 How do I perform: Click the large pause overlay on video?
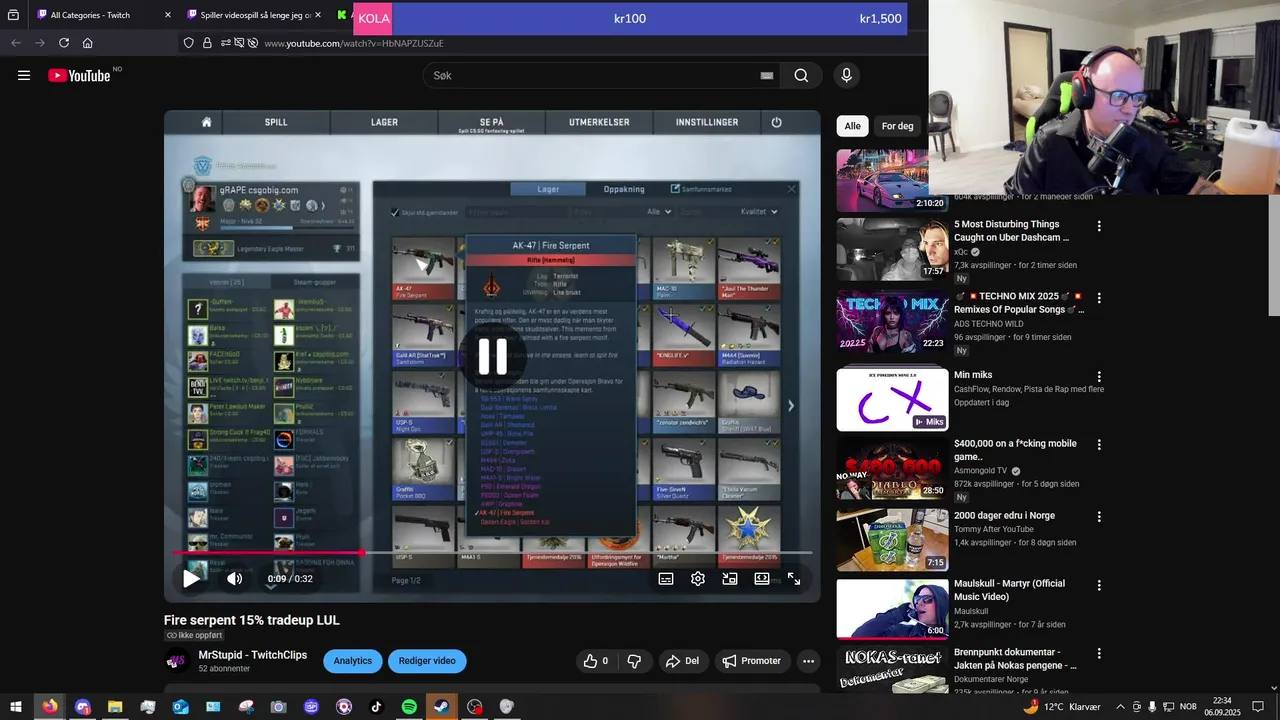tap(492, 356)
